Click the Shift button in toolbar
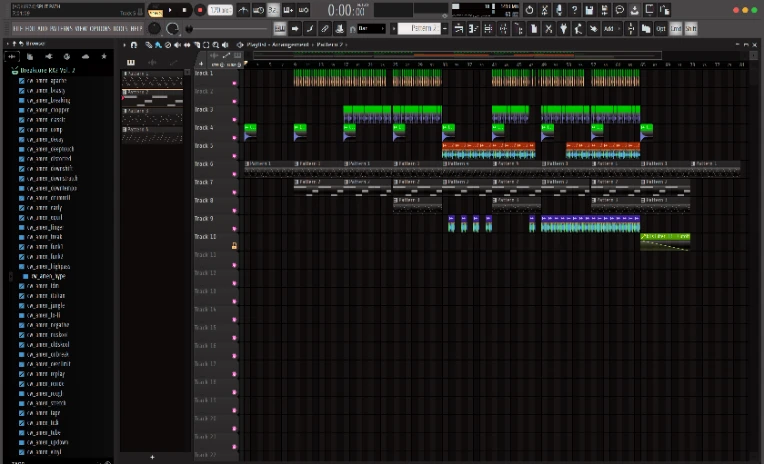This screenshot has width=764, height=464. [691, 29]
